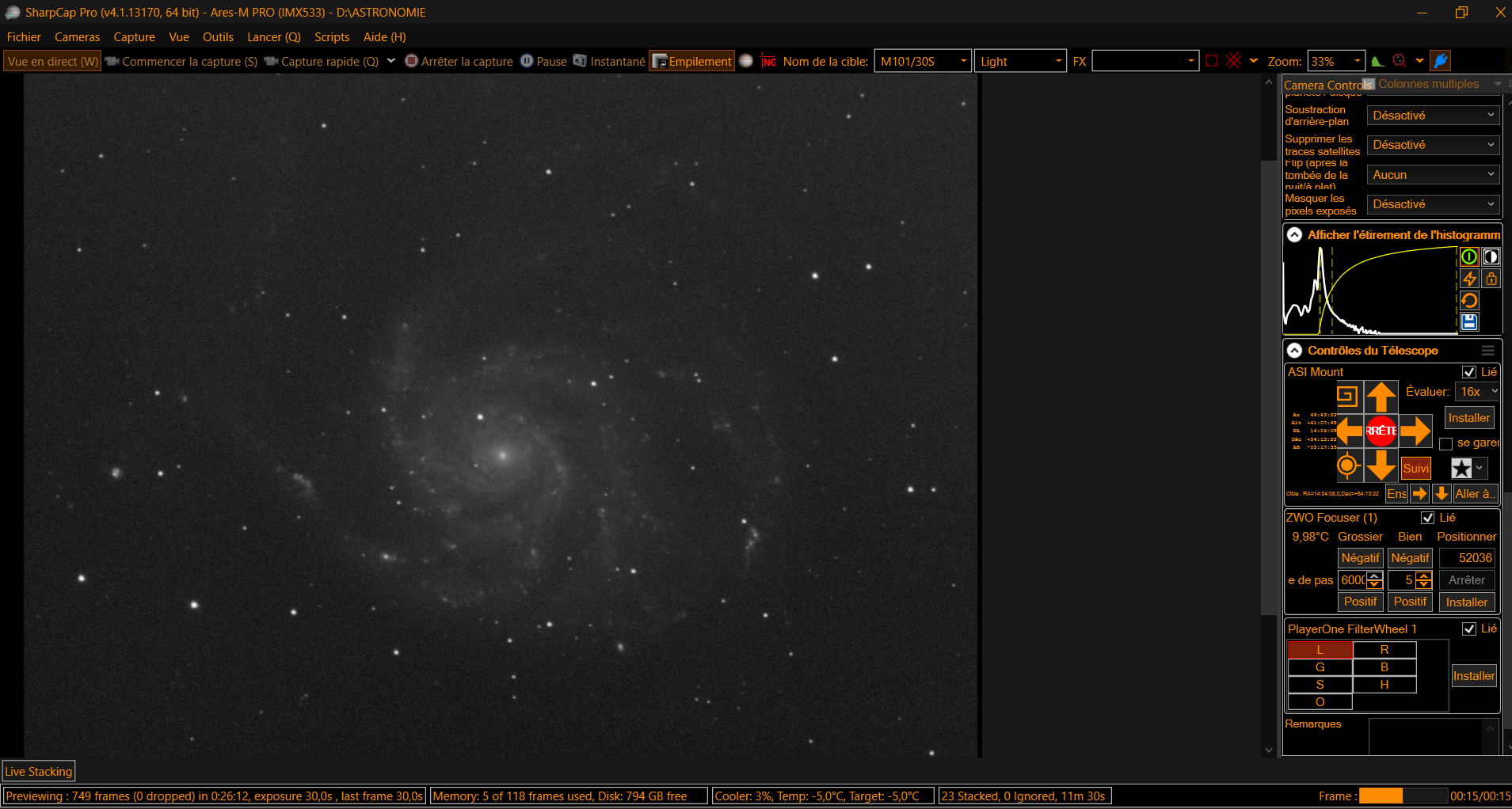Click the Commencer la capture button
Image resolution: width=1512 pixels, height=809 pixels.
181,61
